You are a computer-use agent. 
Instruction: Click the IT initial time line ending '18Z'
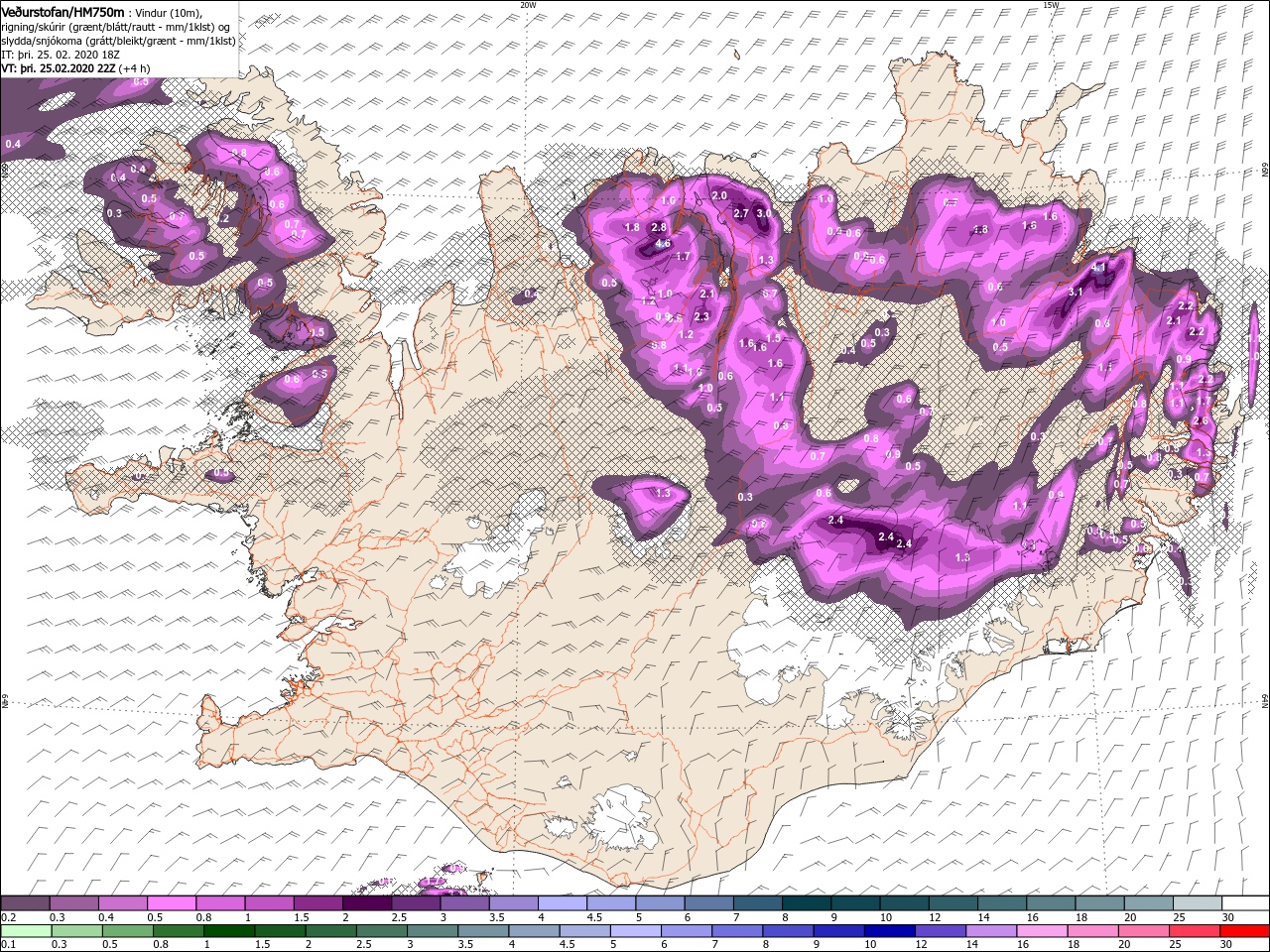pos(60,55)
